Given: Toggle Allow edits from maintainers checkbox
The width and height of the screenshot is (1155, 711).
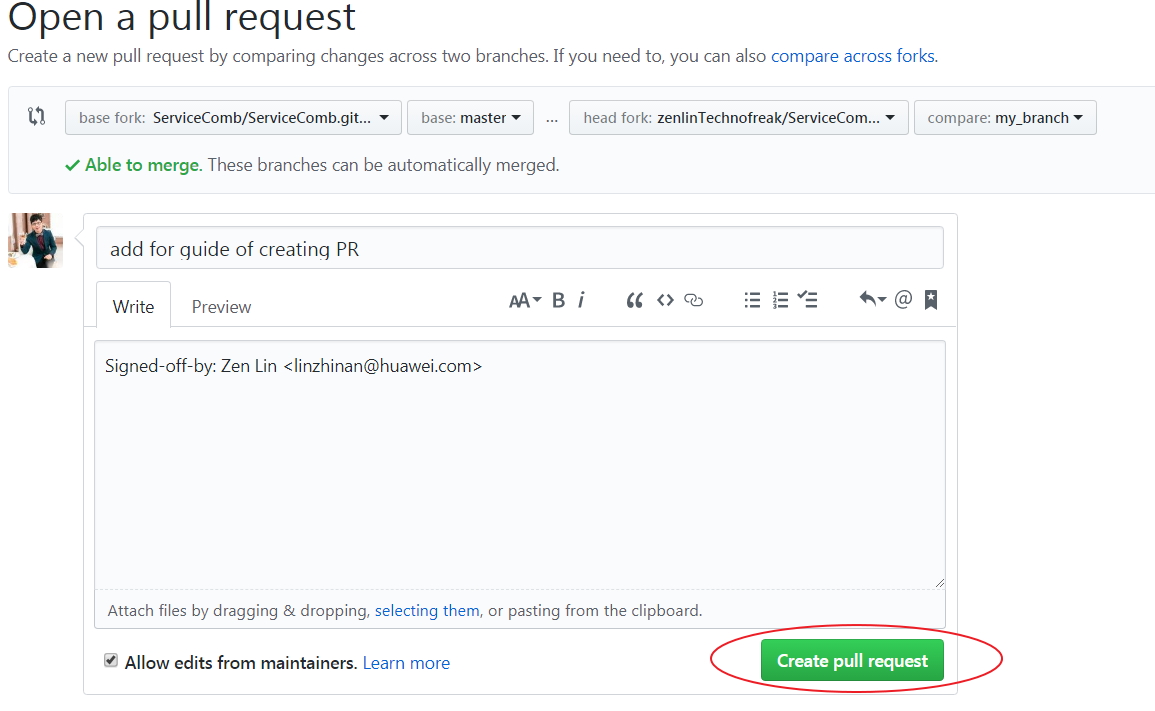Looking at the screenshot, I should click(x=111, y=661).
